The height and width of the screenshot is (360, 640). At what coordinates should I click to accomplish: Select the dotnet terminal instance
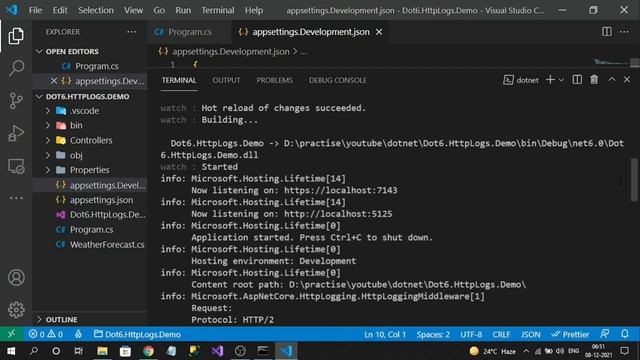point(521,80)
